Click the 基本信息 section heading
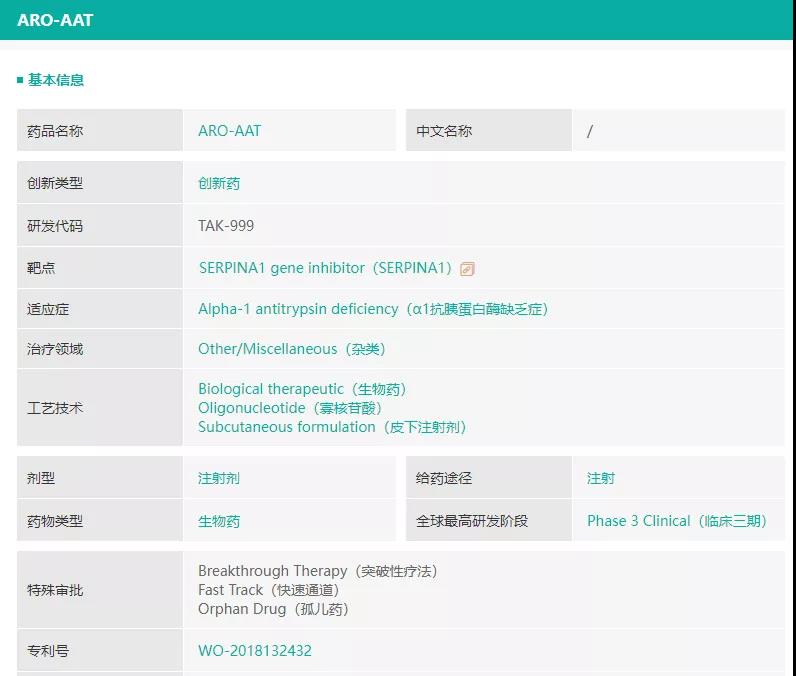This screenshot has height=676, width=796. 56,80
